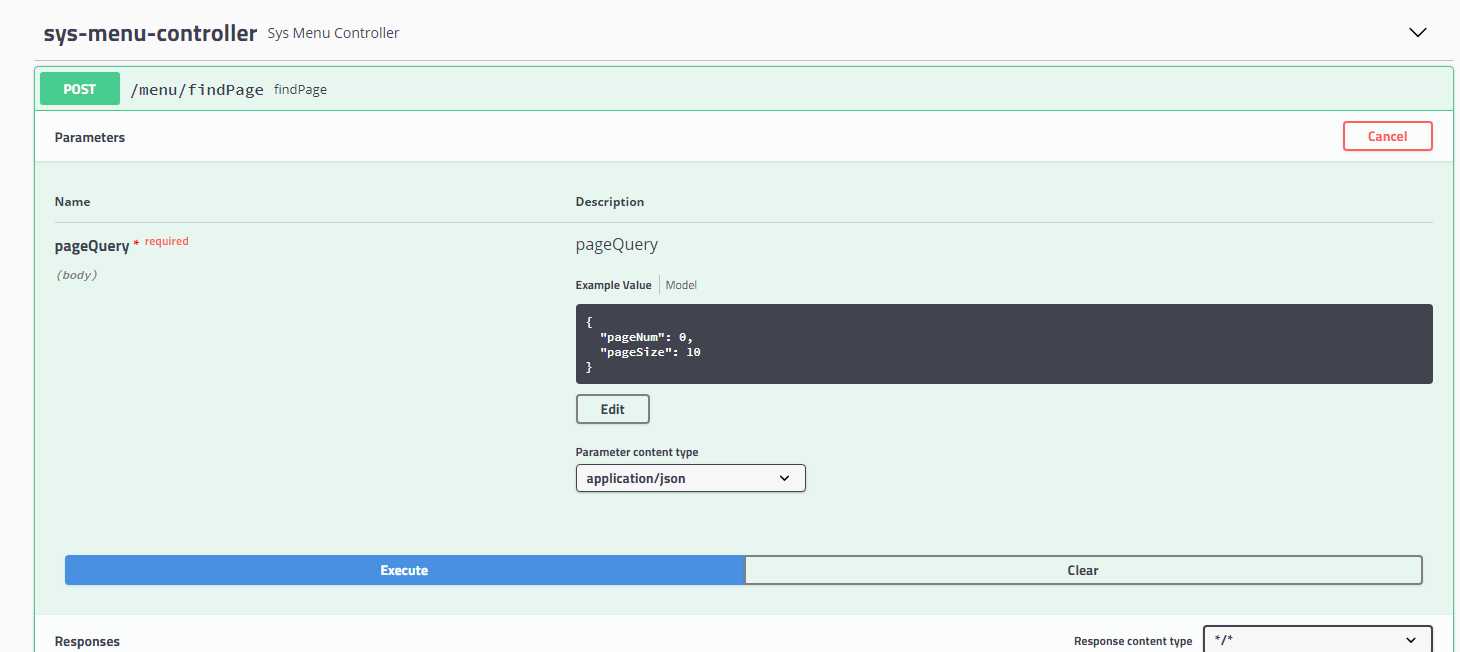Click the Name column header
This screenshot has width=1460, height=652.
[72, 201]
